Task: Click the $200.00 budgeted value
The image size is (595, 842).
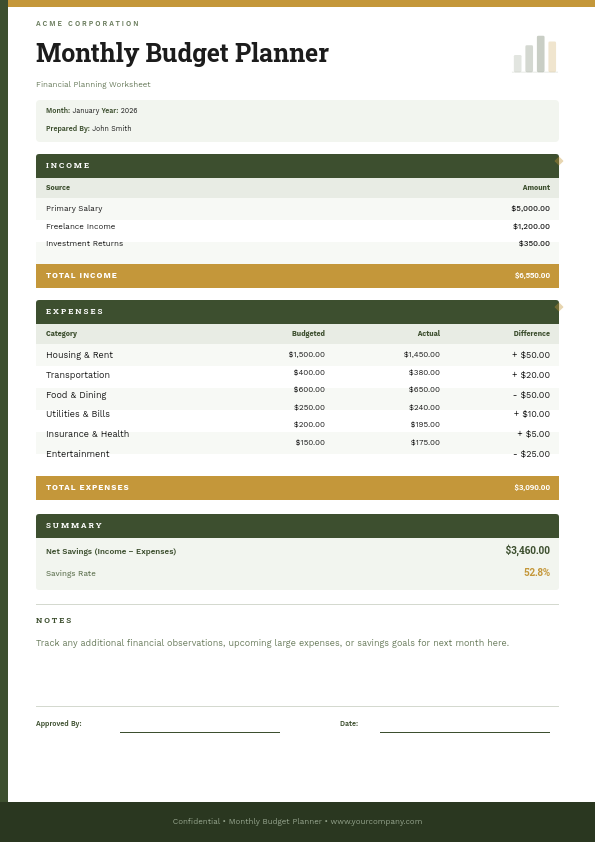Action: (x=309, y=424)
